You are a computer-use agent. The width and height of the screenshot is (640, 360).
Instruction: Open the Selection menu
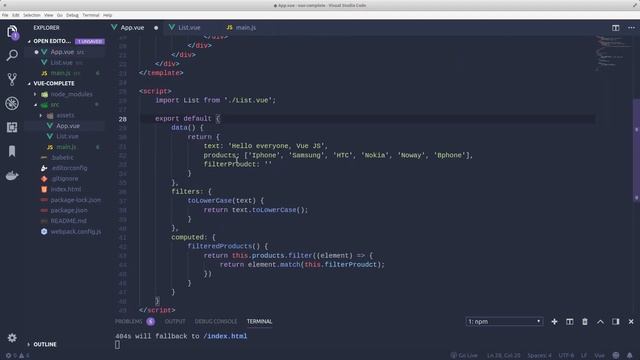tap(31, 15)
